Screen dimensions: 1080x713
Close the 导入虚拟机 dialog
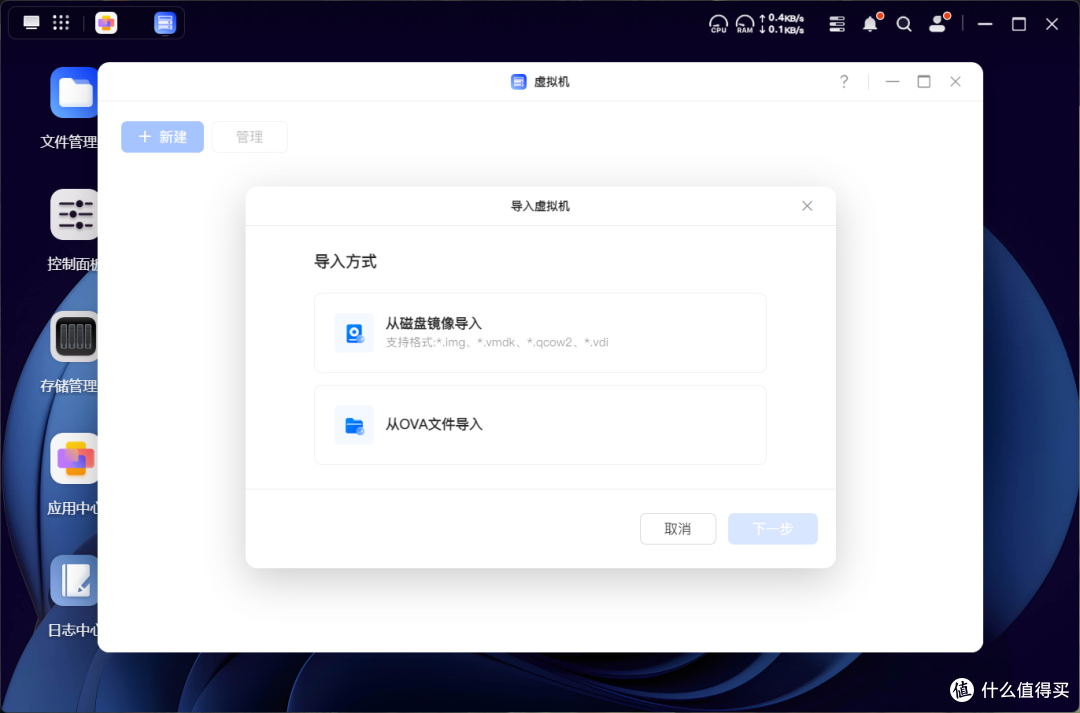807,206
